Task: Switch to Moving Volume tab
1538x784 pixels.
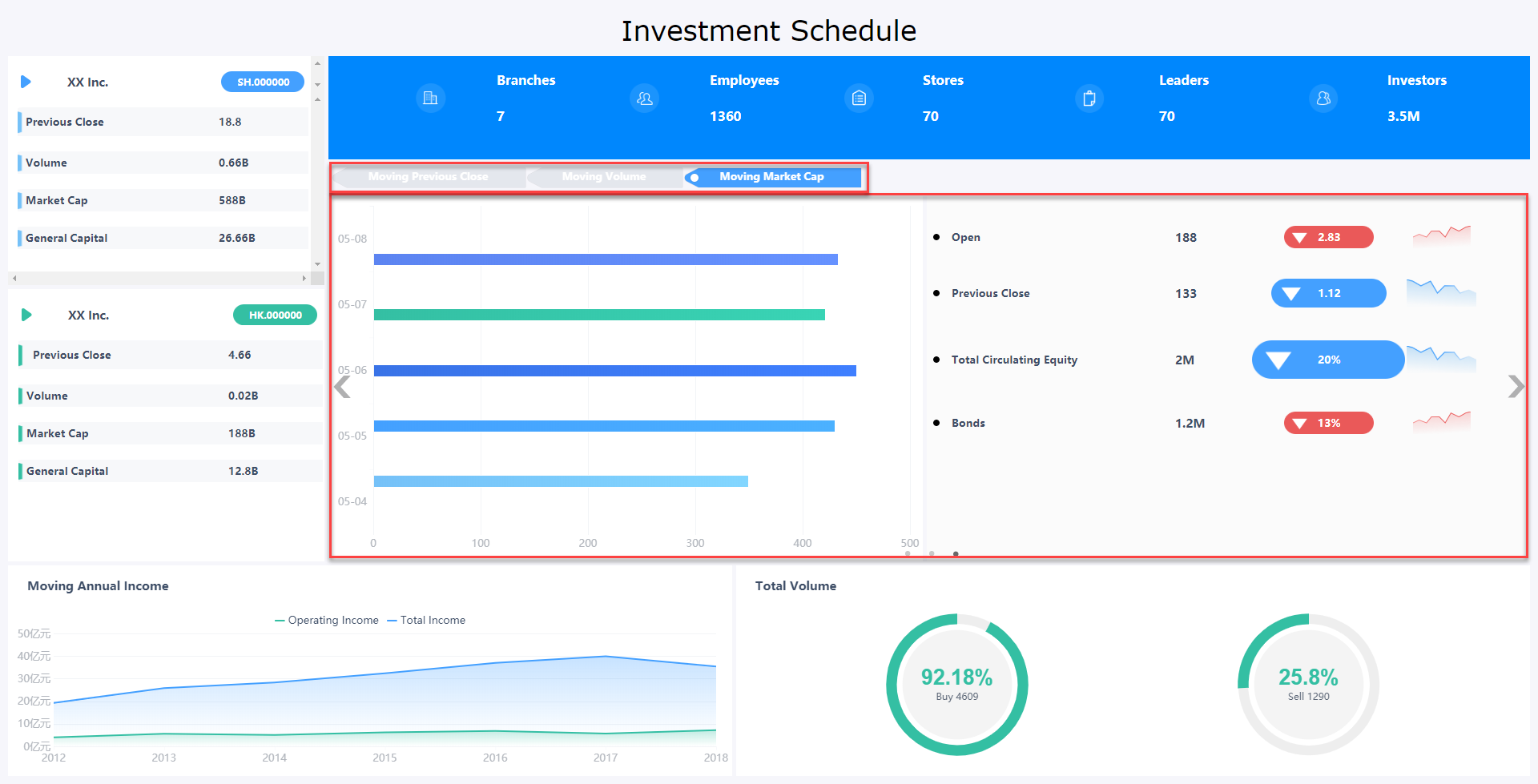Action: pos(604,176)
